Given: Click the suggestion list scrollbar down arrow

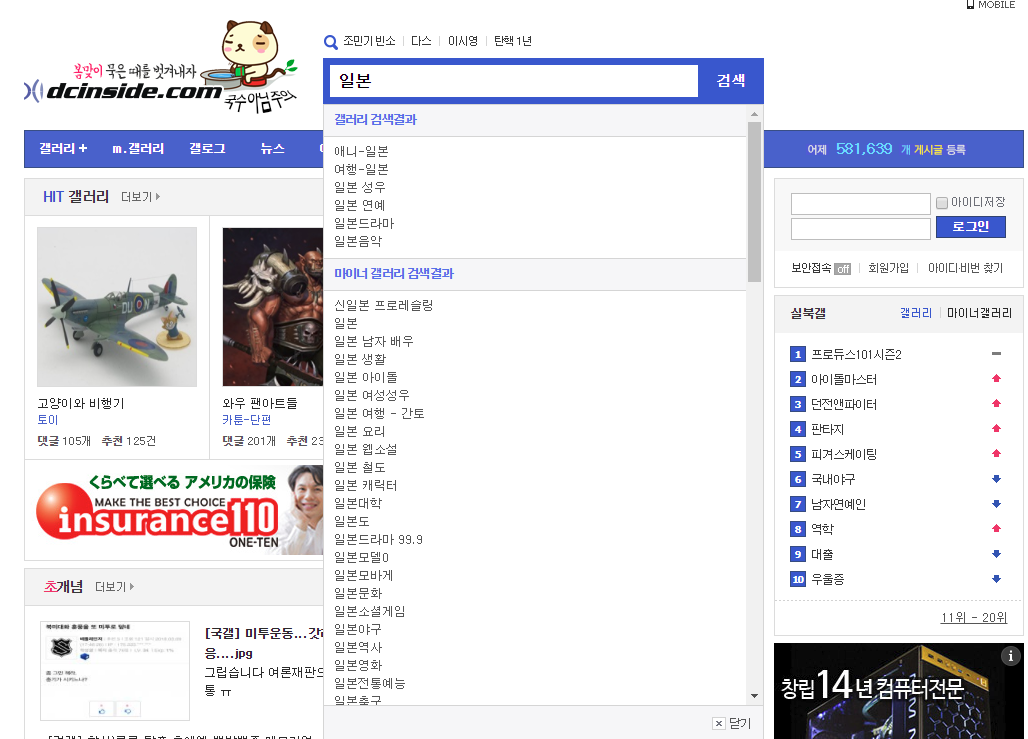Looking at the screenshot, I should click(x=754, y=696).
